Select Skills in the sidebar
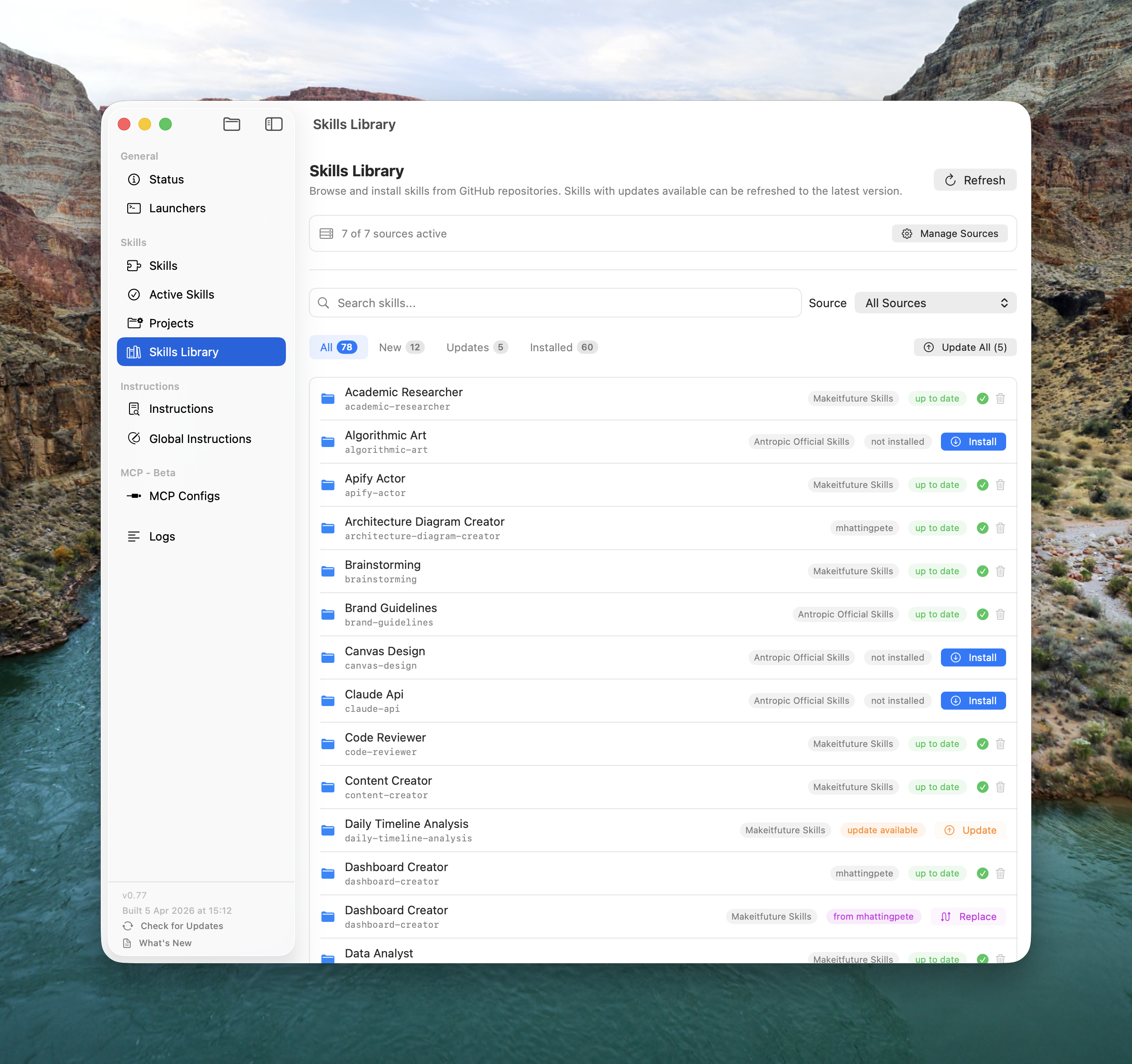This screenshot has width=1132, height=1064. point(163,265)
